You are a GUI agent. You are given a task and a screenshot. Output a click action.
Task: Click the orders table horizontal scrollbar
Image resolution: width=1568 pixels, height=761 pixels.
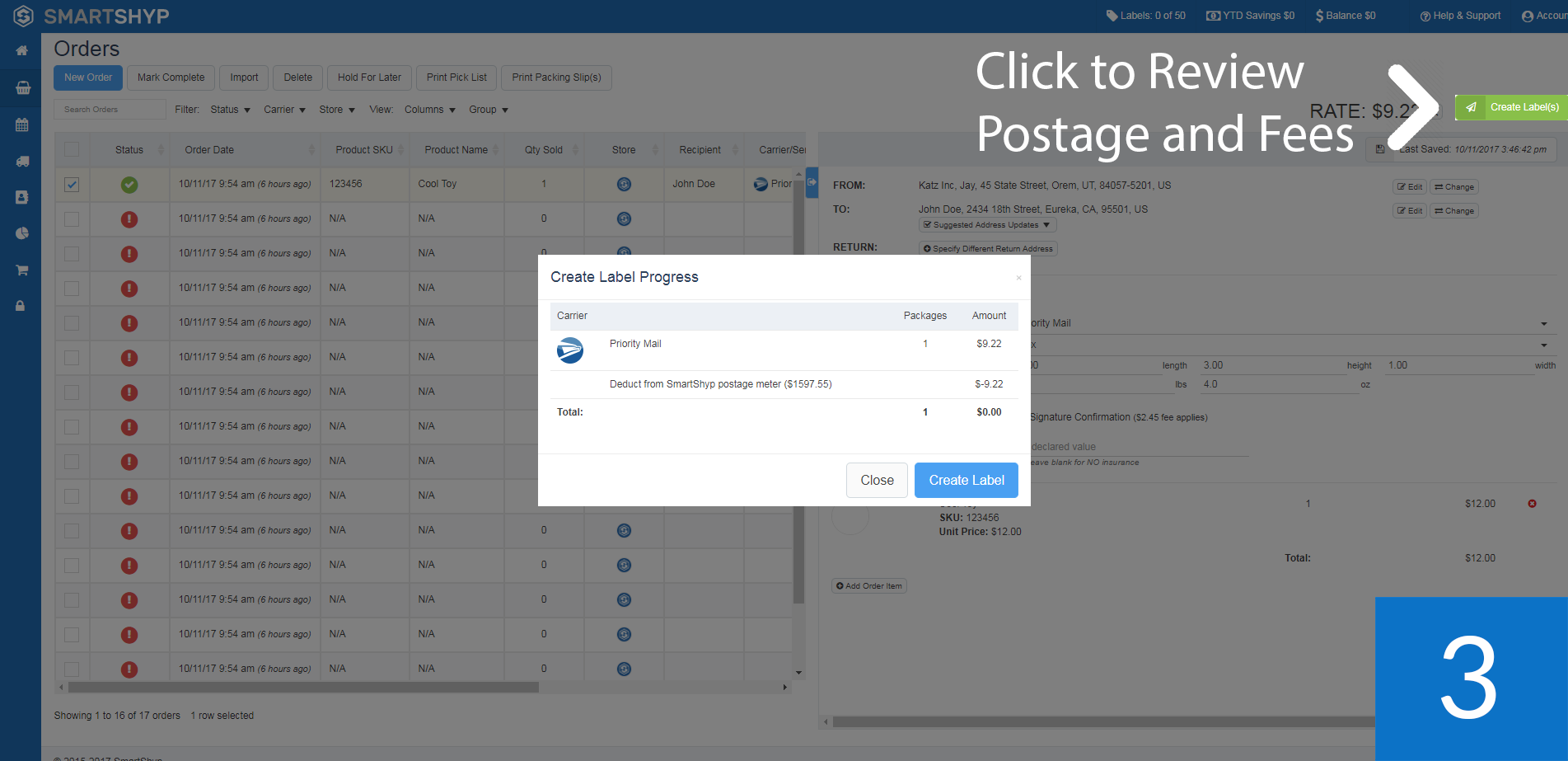(x=303, y=687)
